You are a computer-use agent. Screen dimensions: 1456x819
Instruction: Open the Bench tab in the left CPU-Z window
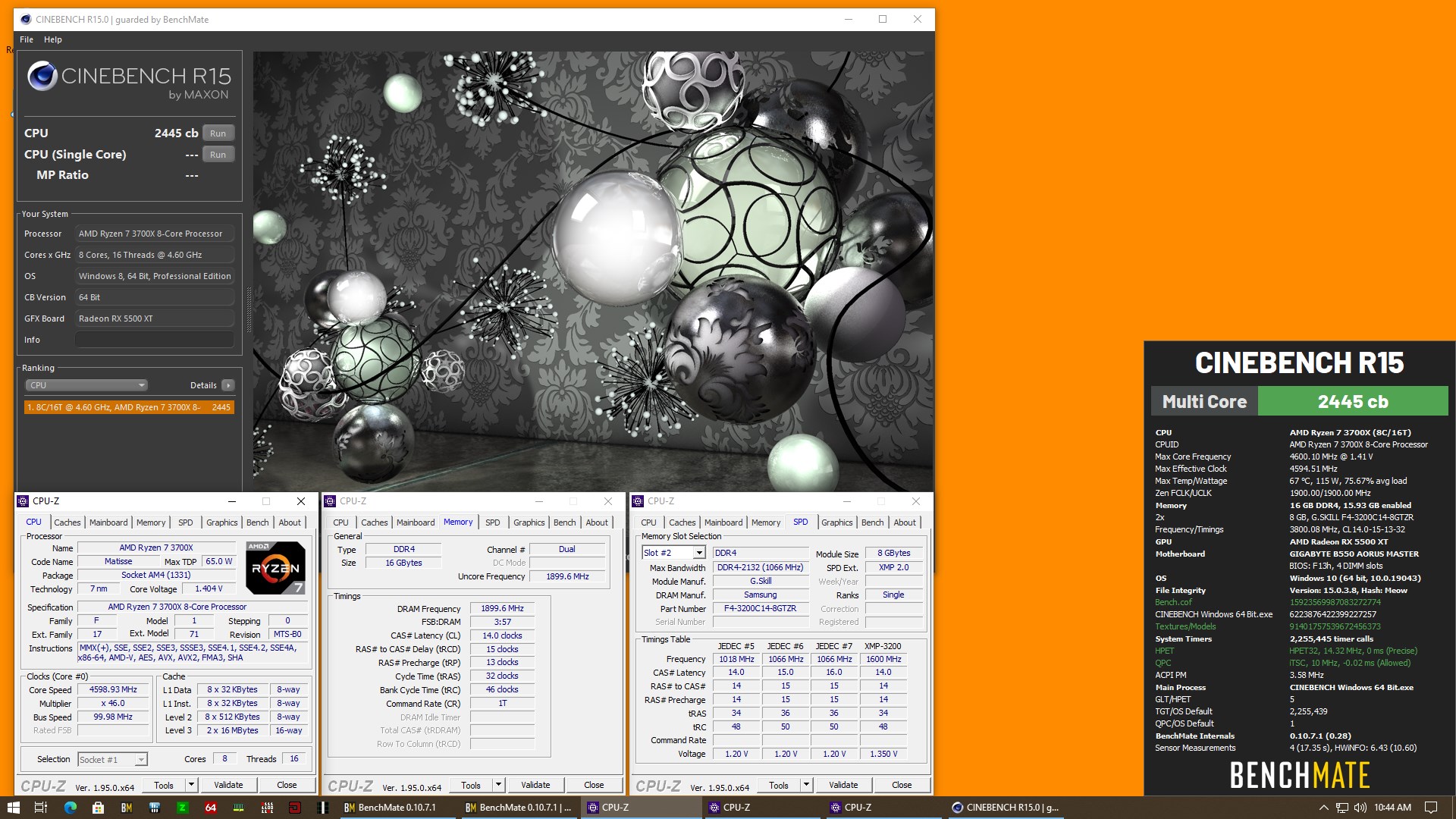(258, 522)
